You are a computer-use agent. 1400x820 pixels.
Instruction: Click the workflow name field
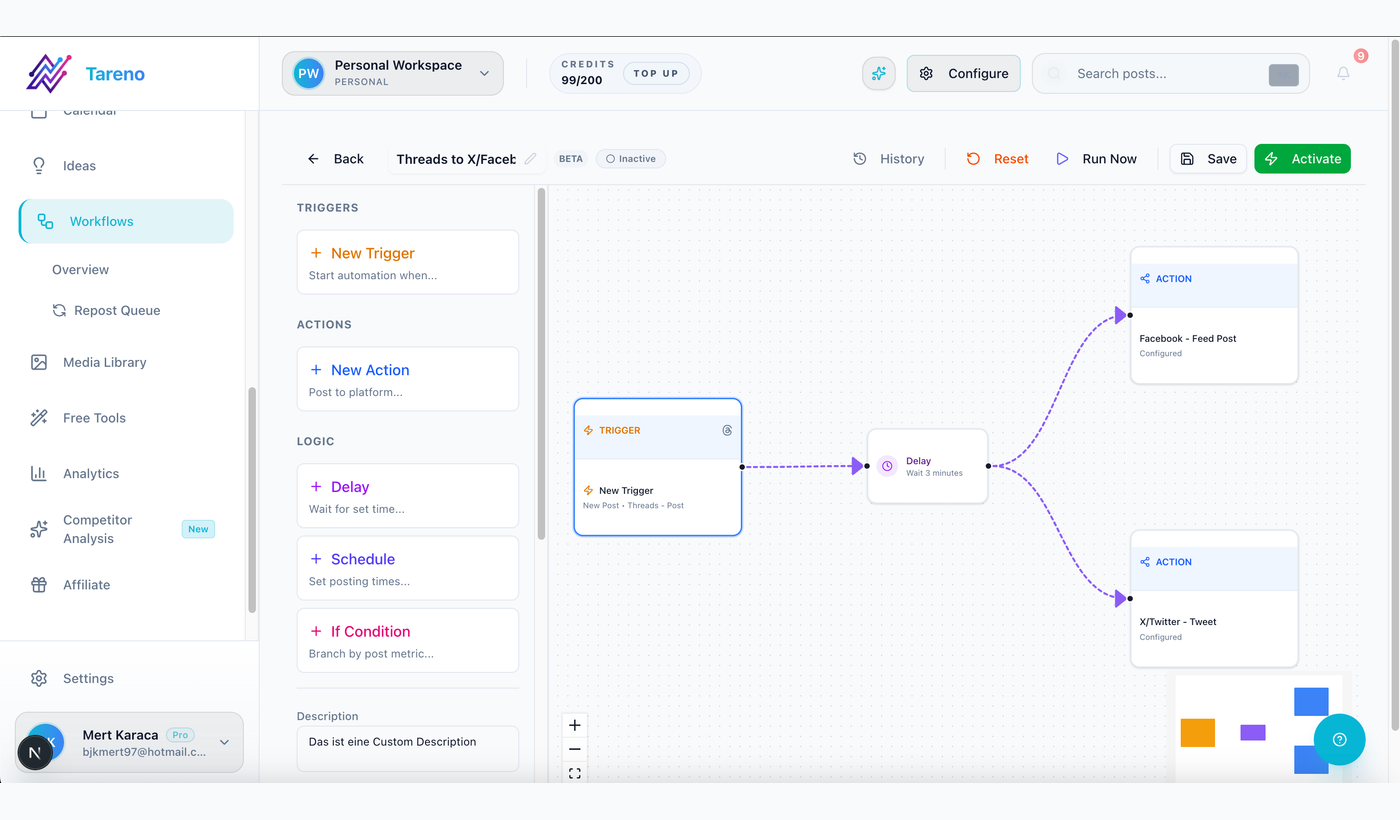pos(456,159)
